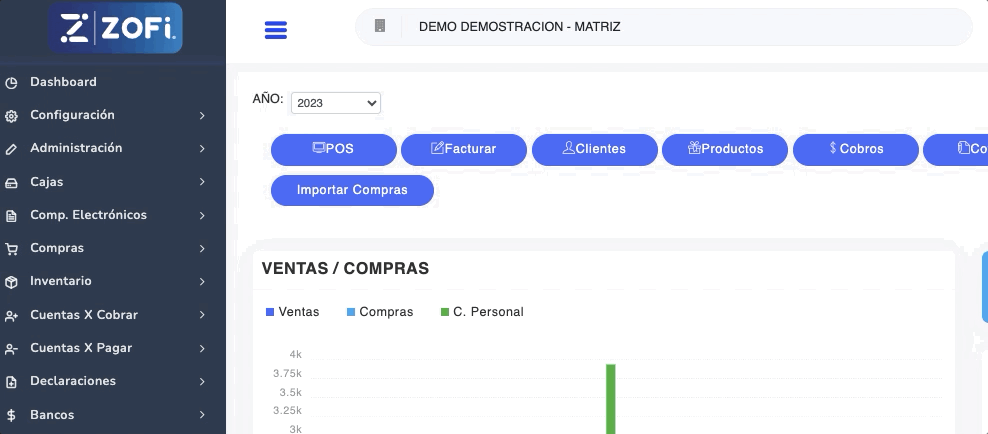Toggle C. Personal series in legend
This screenshot has height=434, width=988.
(482, 312)
